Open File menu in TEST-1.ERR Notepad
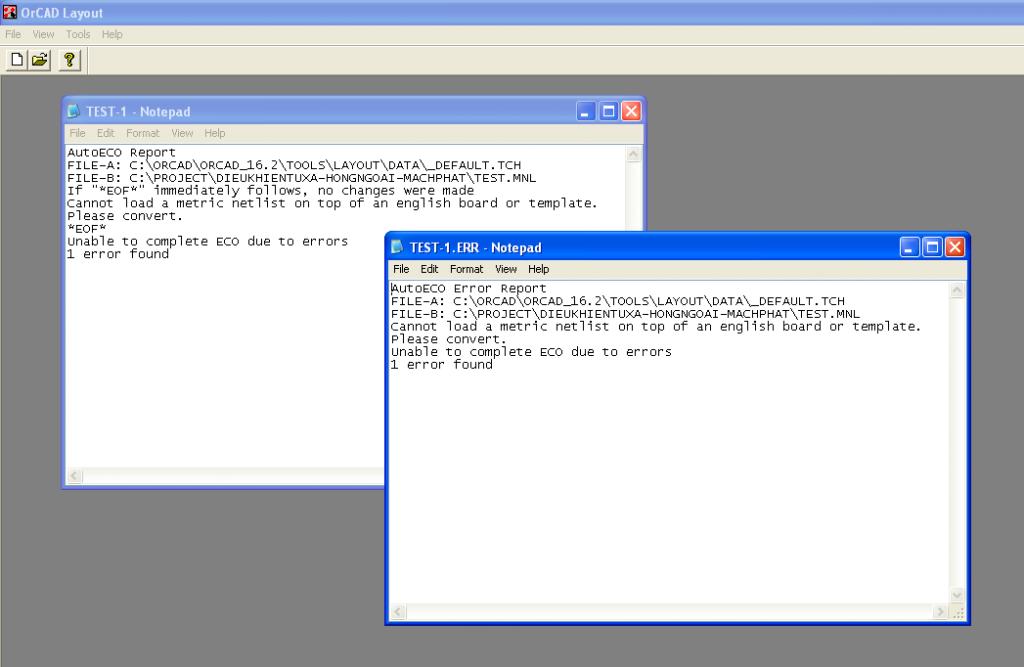This screenshot has height=667, width=1024. (x=401, y=269)
